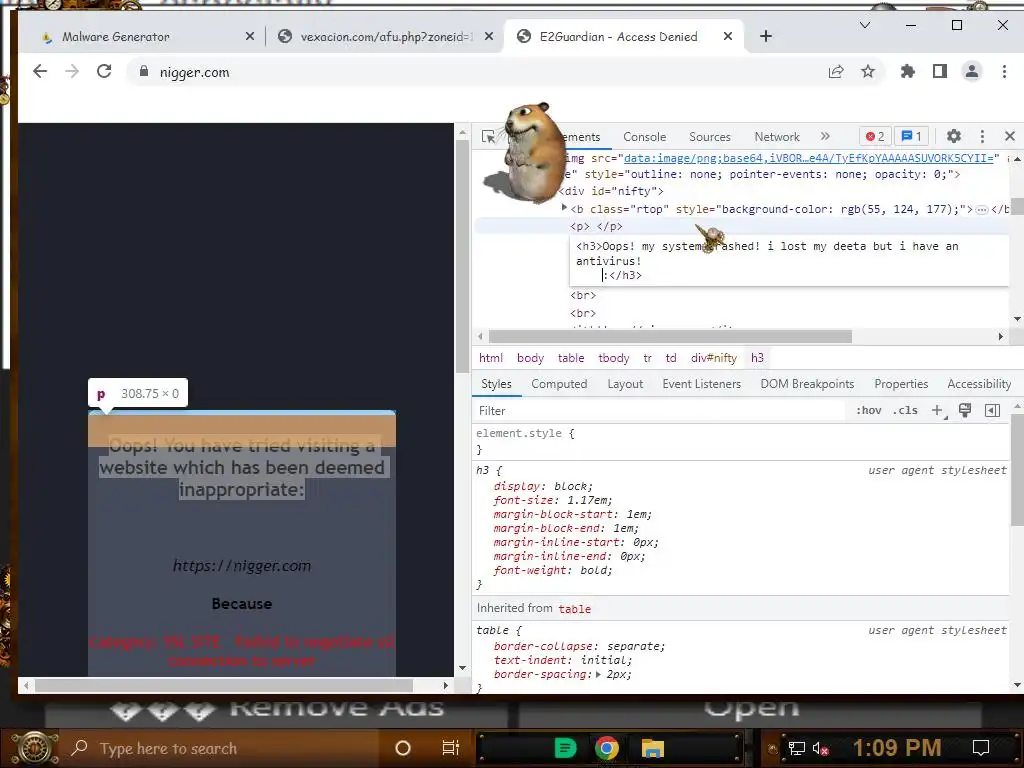Open the DOM Breakpoints tab

(x=807, y=384)
